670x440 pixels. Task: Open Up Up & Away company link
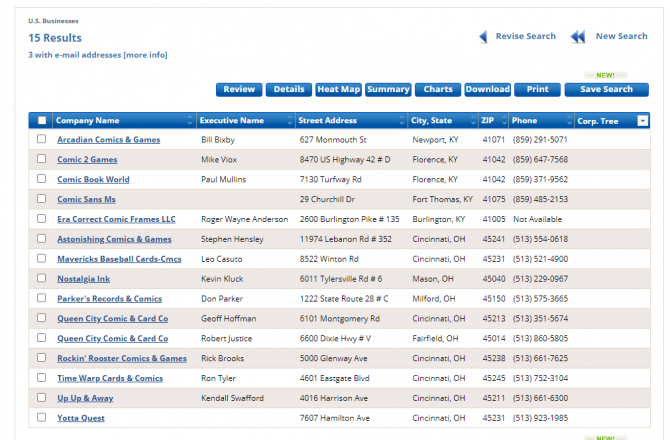coord(85,398)
